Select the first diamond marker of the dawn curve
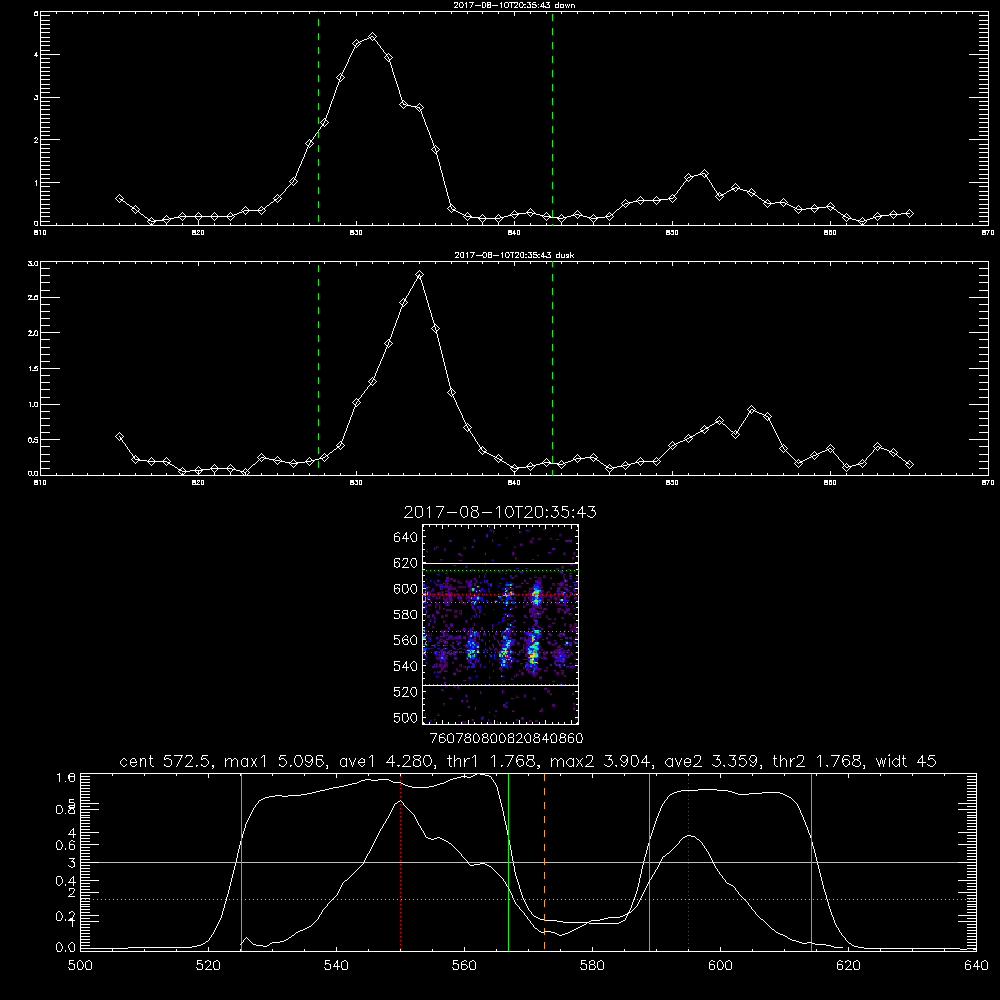 pos(119,198)
